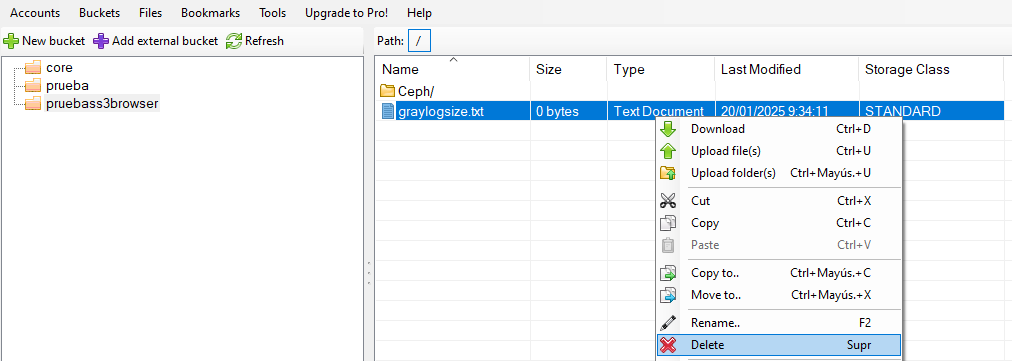Viewport: 1012px width, 361px height.
Task: Select the pruebass3browser bucket
Action: click(x=102, y=103)
